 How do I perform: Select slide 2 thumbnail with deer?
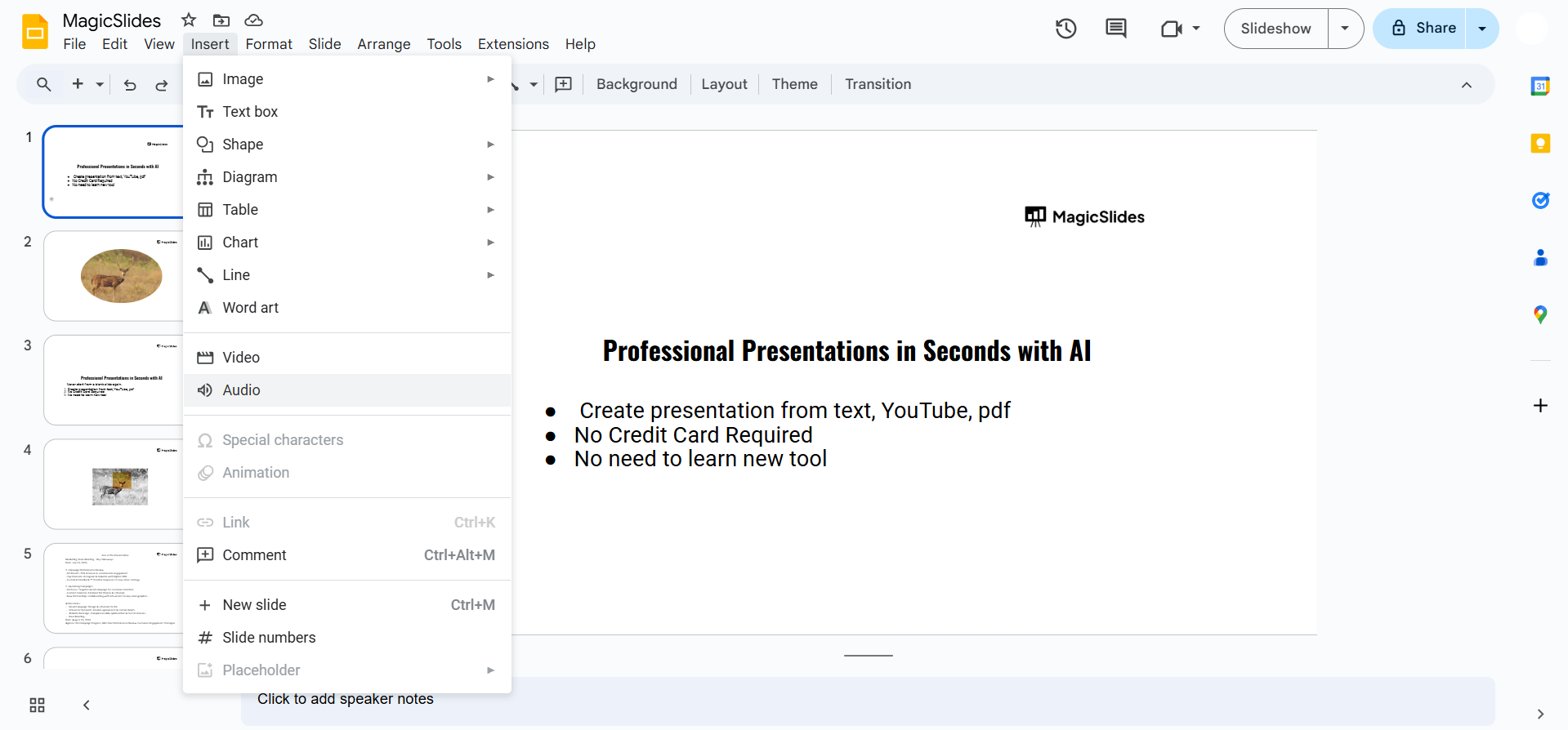pos(114,276)
